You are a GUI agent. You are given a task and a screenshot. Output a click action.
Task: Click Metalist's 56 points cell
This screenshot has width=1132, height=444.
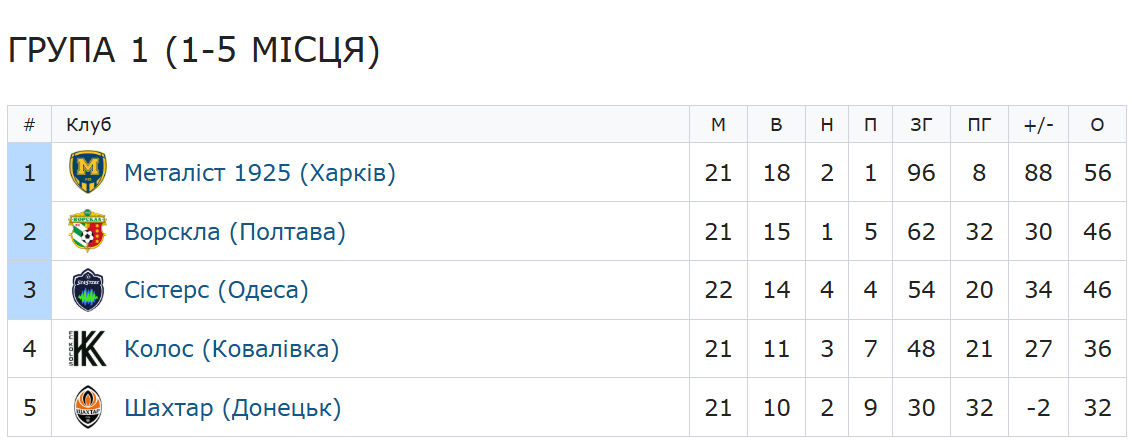1097,173
